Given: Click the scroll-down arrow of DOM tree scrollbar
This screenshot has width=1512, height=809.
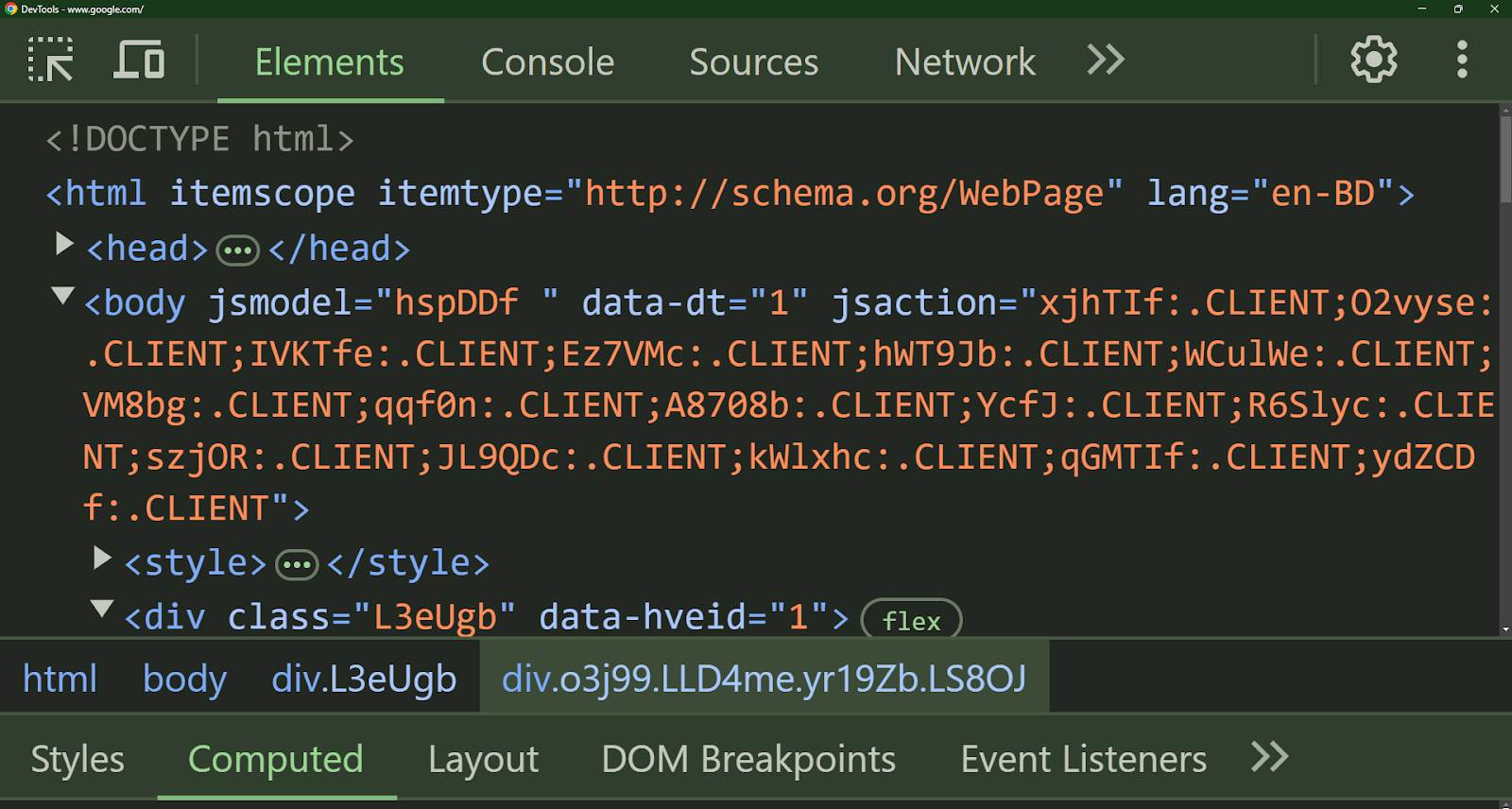Looking at the screenshot, I should pyautogui.click(x=1505, y=629).
